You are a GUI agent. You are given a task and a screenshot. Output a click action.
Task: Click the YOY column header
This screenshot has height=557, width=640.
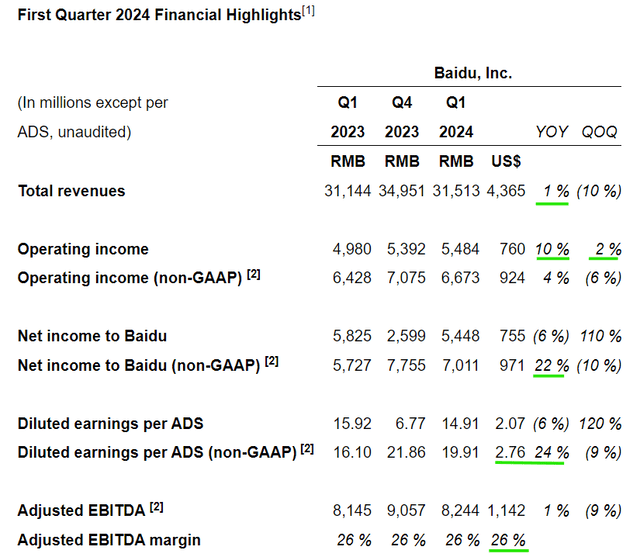pyautogui.click(x=551, y=132)
